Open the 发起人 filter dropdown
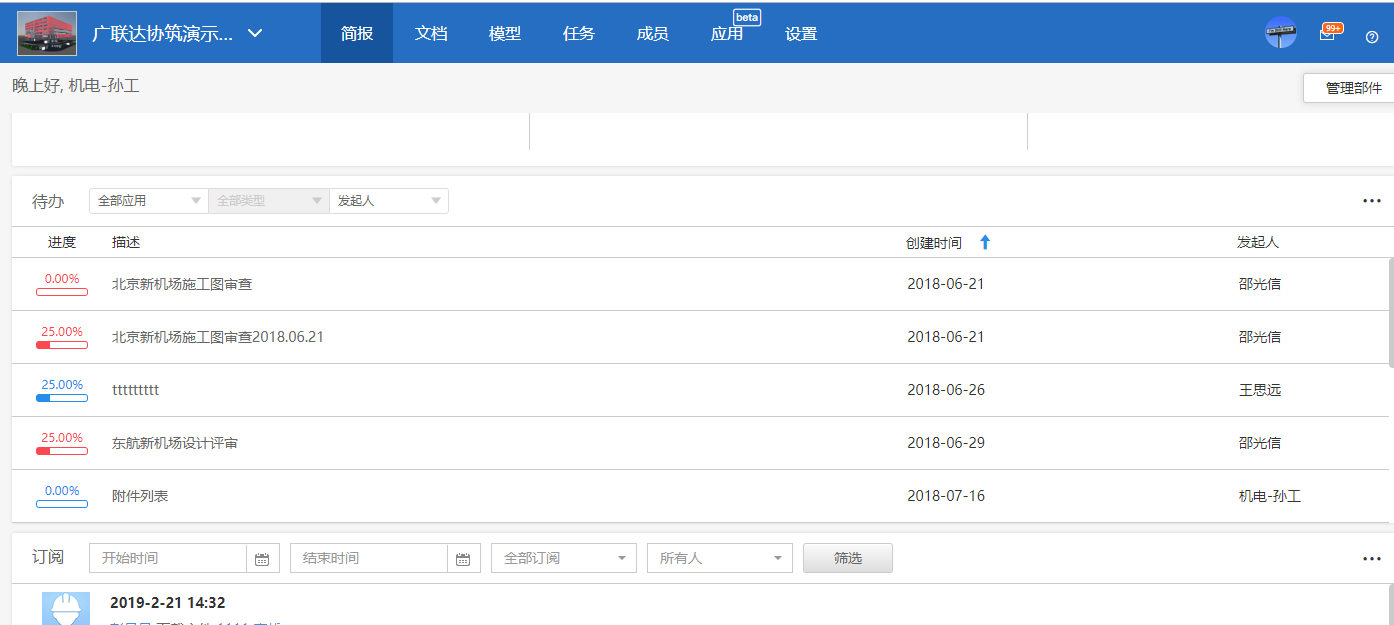Image resolution: width=1394 pixels, height=625 pixels. click(x=389, y=200)
